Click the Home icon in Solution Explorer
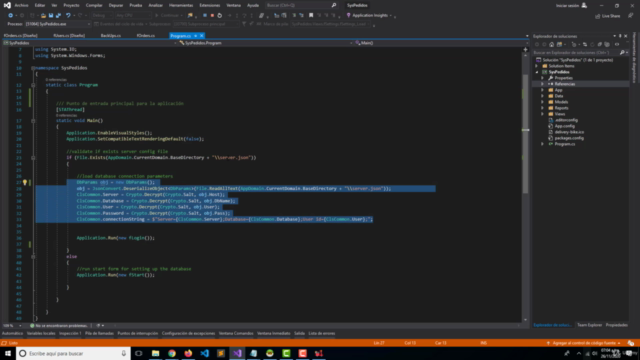Image resolution: width=640 pixels, height=360 pixels. click(551, 44)
